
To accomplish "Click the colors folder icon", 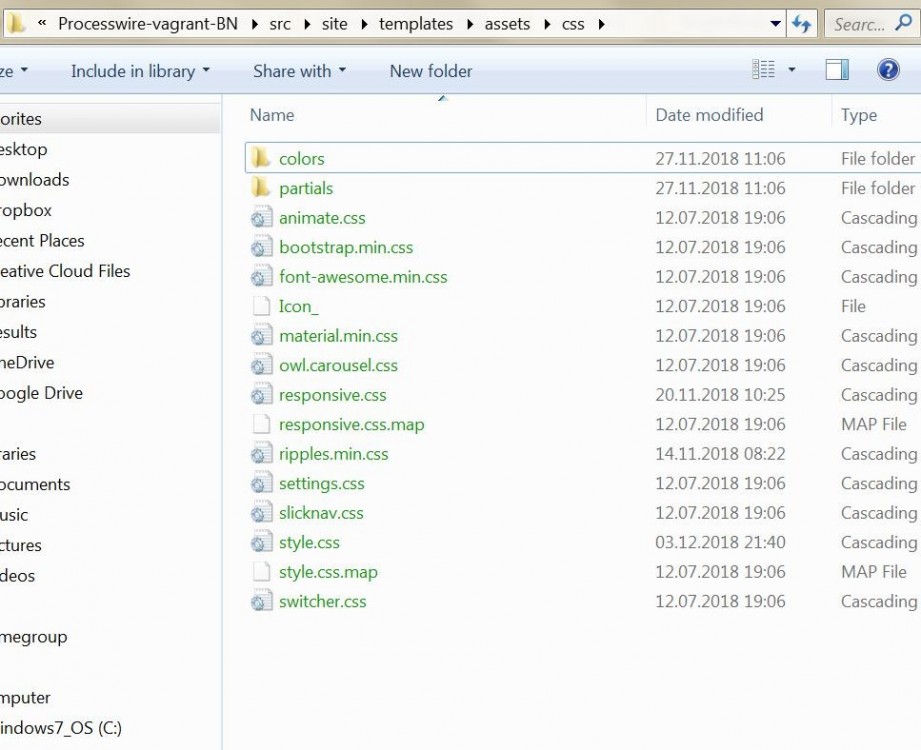I will pos(261,158).
